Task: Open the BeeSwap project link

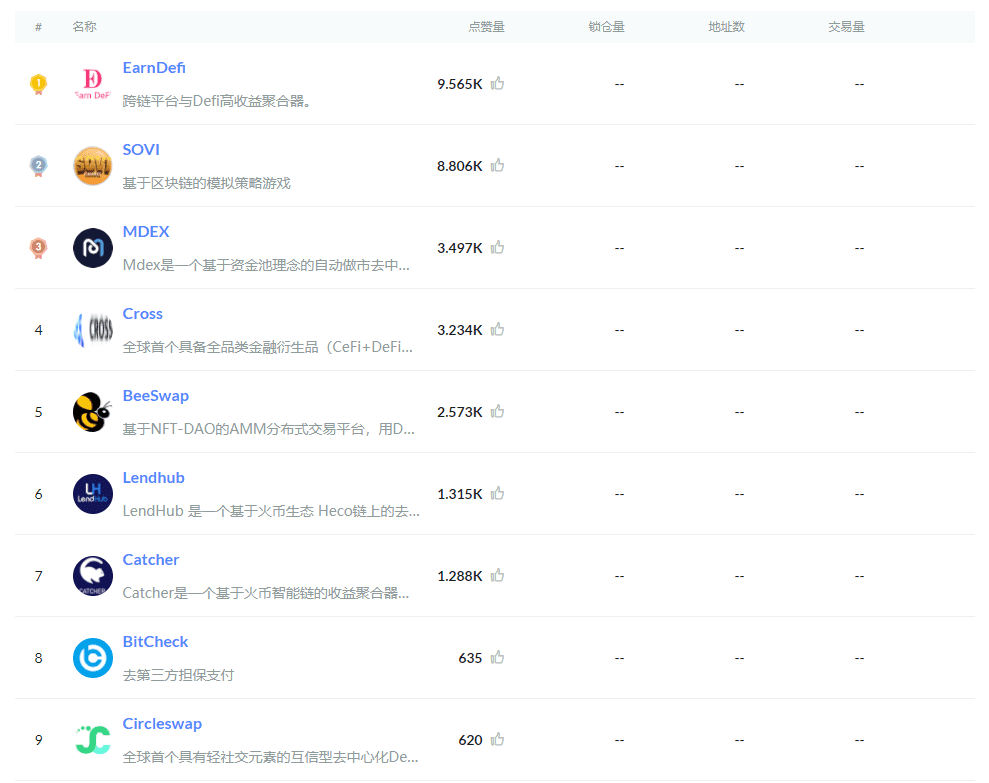Action: pyautogui.click(x=156, y=396)
